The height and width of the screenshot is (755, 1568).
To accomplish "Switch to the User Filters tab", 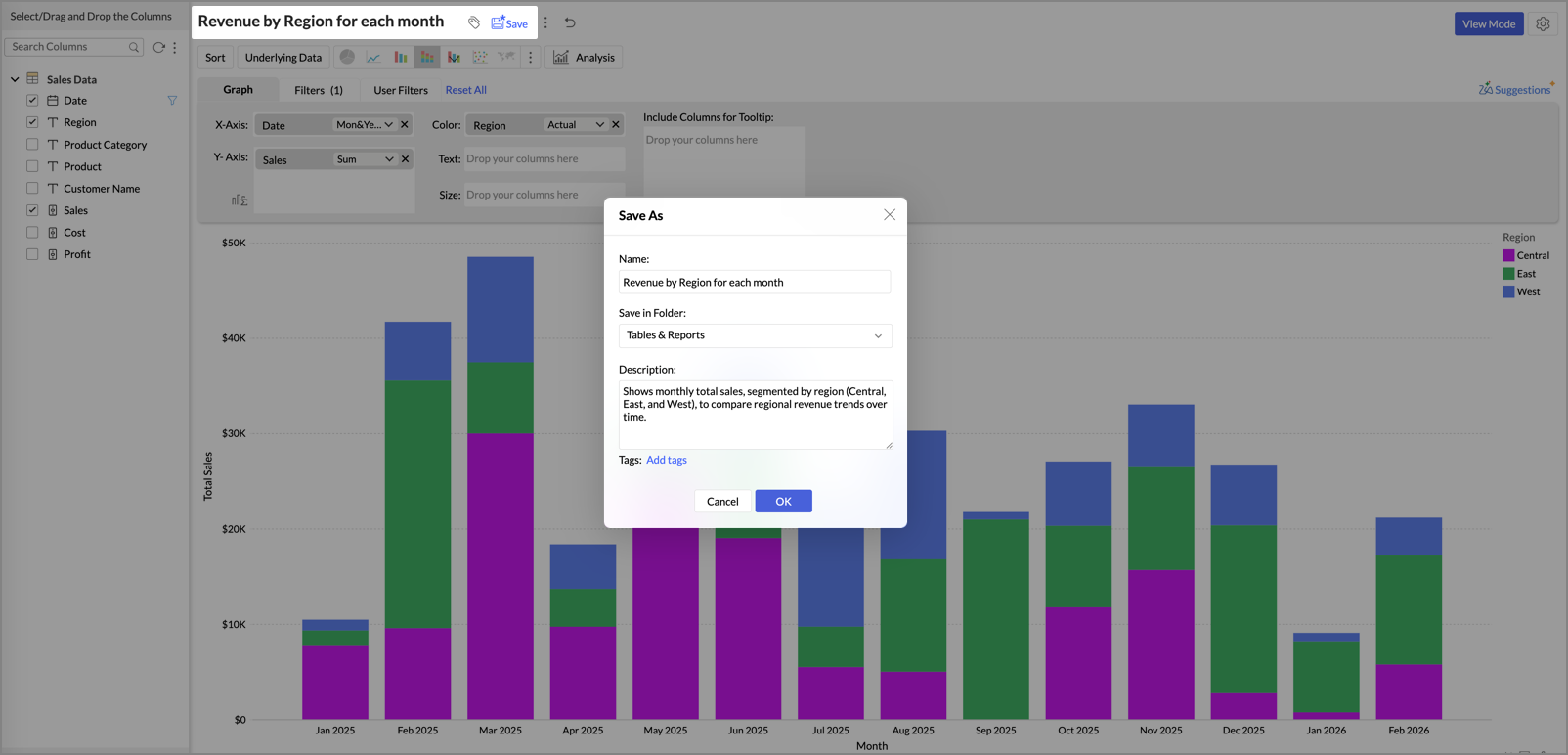I will click(400, 90).
